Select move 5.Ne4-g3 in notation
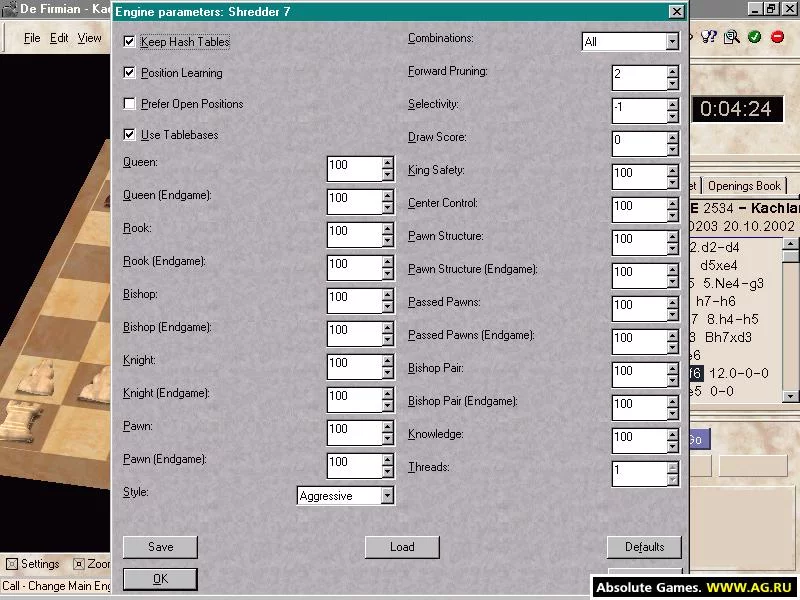This screenshot has height=600, width=800. pos(733,283)
